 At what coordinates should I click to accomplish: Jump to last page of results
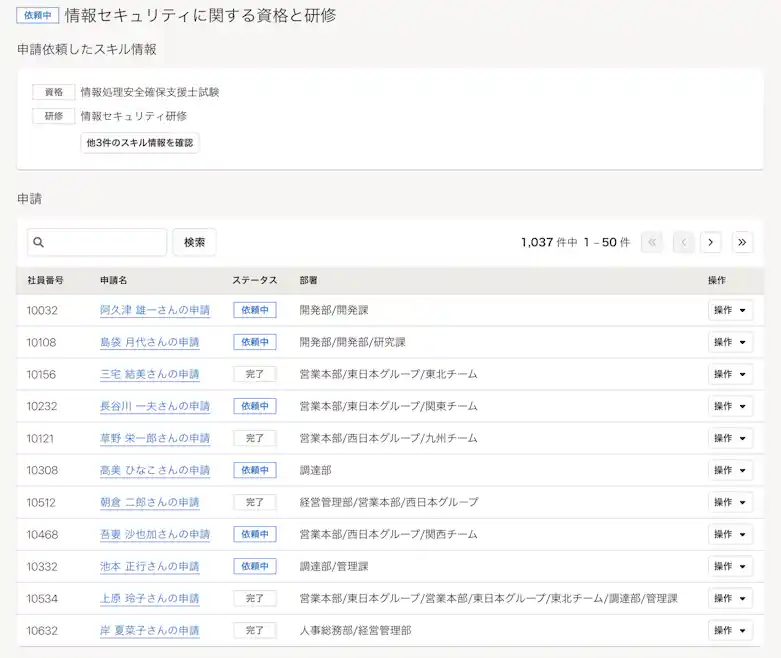click(x=742, y=242)
